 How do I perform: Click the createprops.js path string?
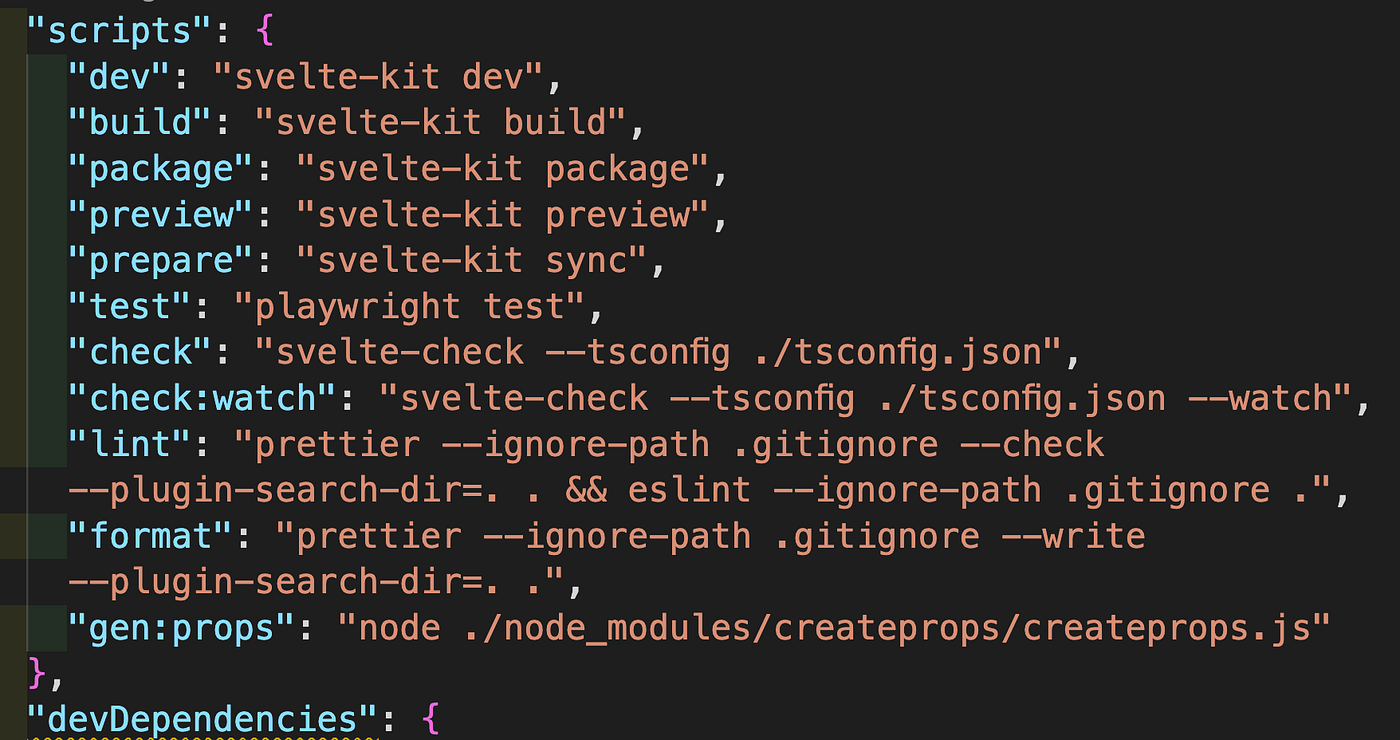(x=834, y=629)
